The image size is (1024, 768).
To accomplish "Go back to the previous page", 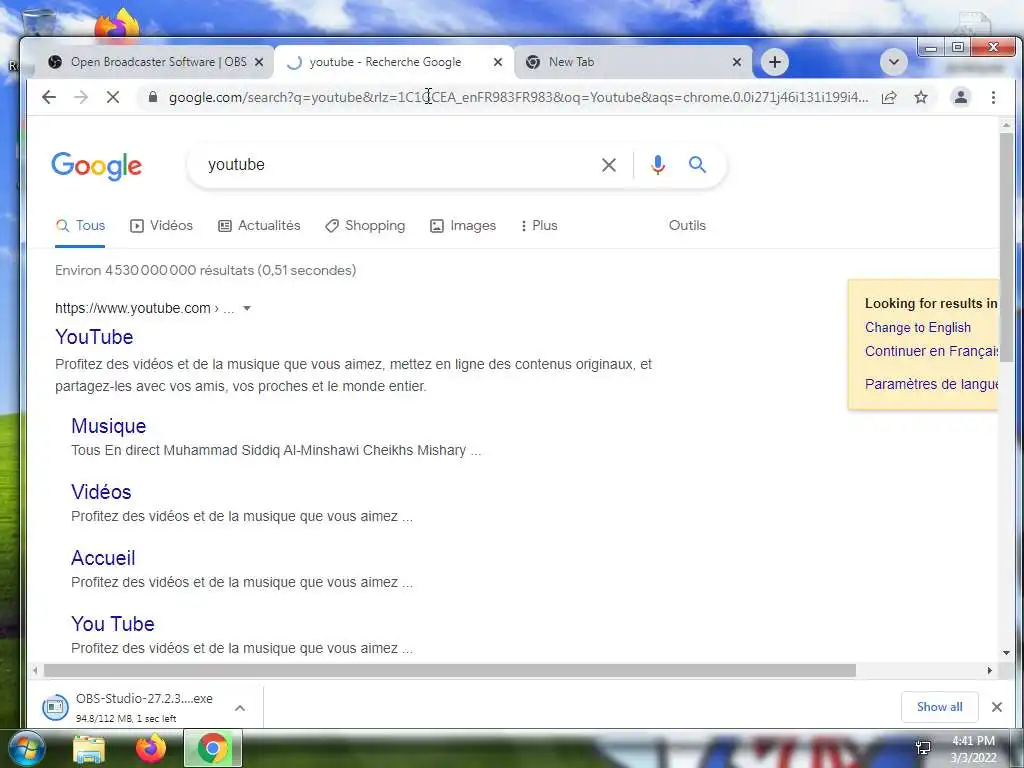I will [x=49, y=97].
